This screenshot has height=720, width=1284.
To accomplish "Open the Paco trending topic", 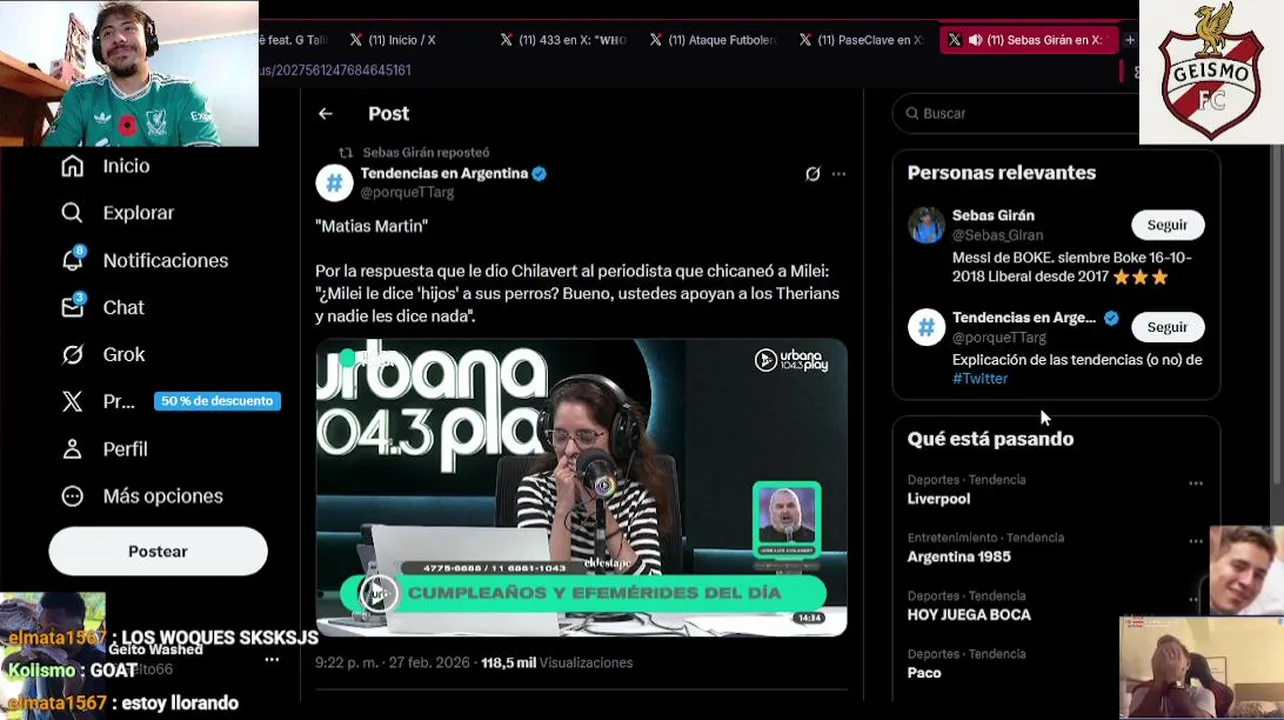I will [924, 673].
